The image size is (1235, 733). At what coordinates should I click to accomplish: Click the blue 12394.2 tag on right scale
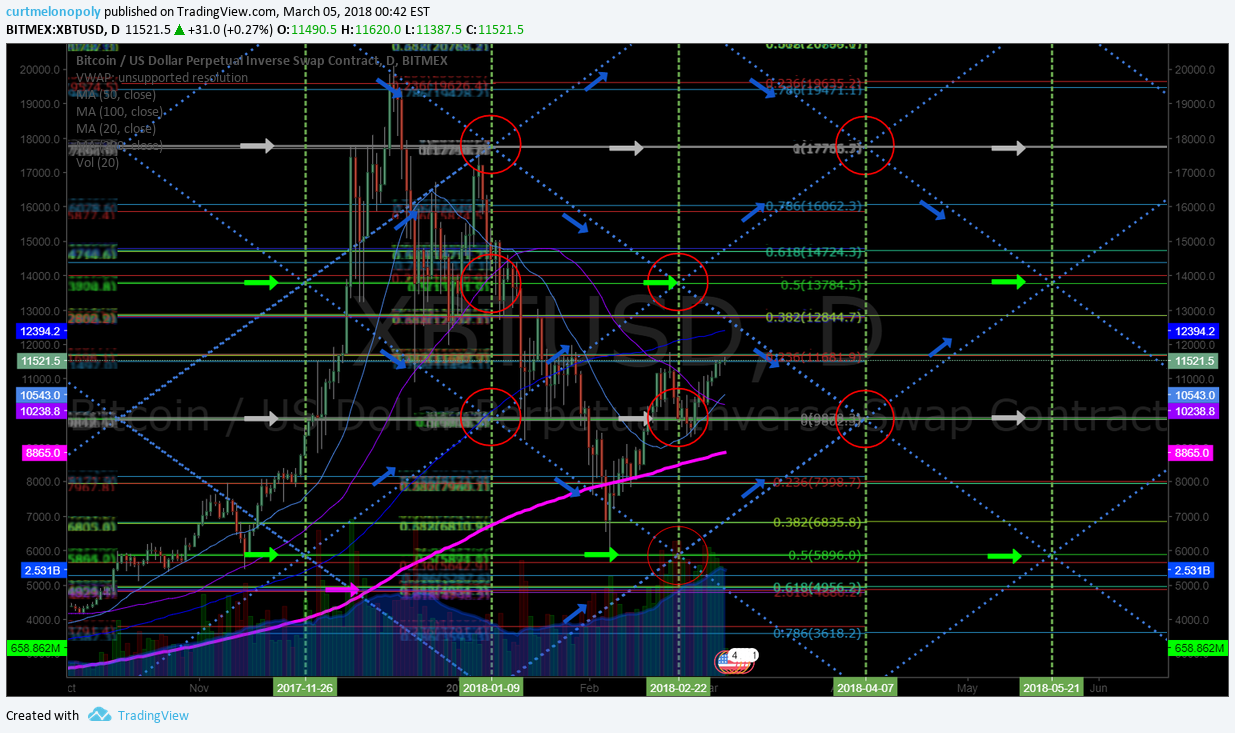[1191, 331]
